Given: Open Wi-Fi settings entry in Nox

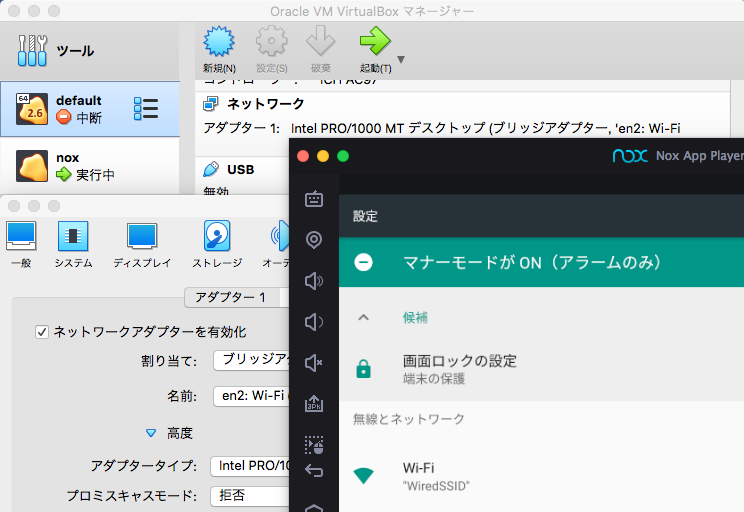Looking at the screenshot, I should (541, 476).
